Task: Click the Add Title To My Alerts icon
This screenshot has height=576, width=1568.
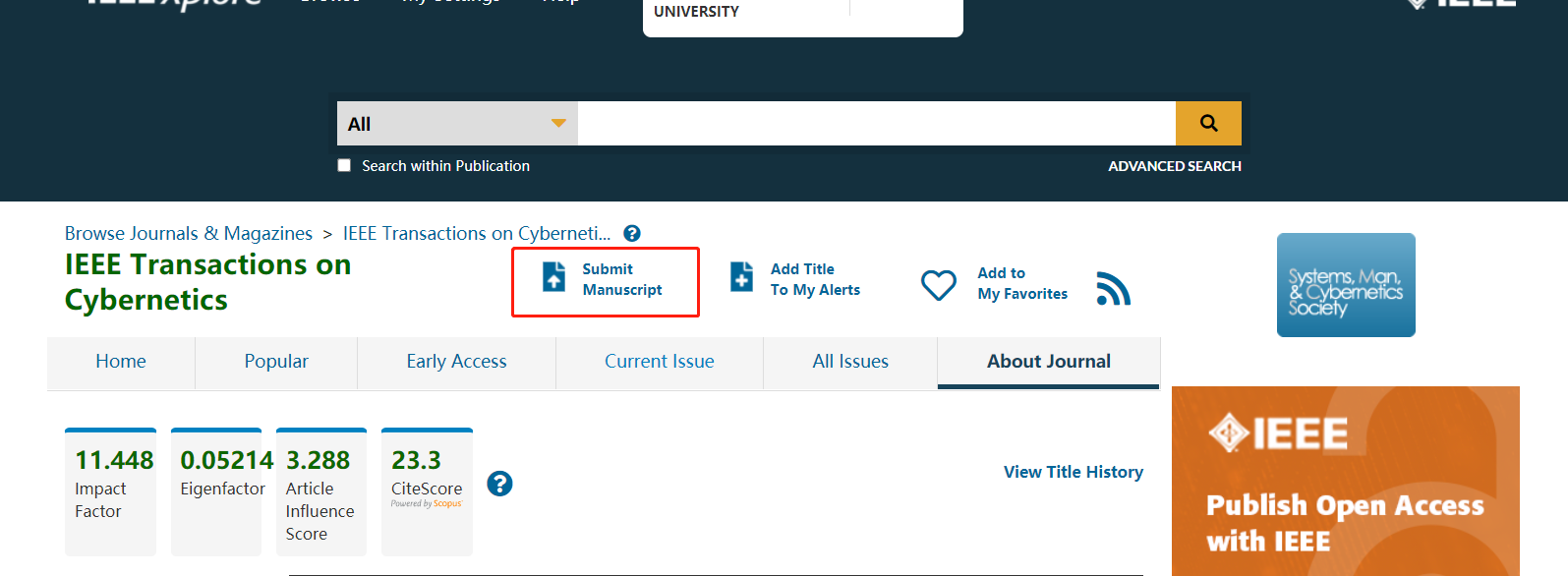Action: [x=742, y=277]
